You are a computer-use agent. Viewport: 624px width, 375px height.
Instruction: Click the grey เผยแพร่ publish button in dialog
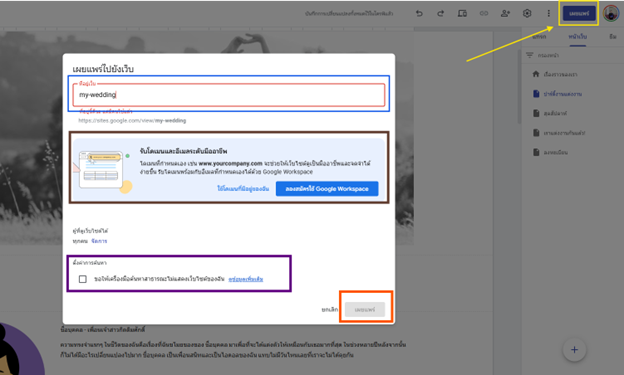tap(365, 309)
